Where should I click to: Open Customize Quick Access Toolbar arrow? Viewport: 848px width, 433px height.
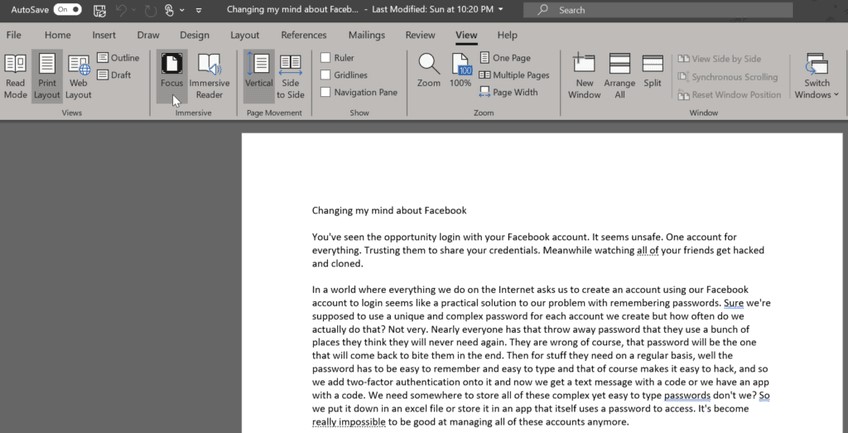click(x=198, y=10)
